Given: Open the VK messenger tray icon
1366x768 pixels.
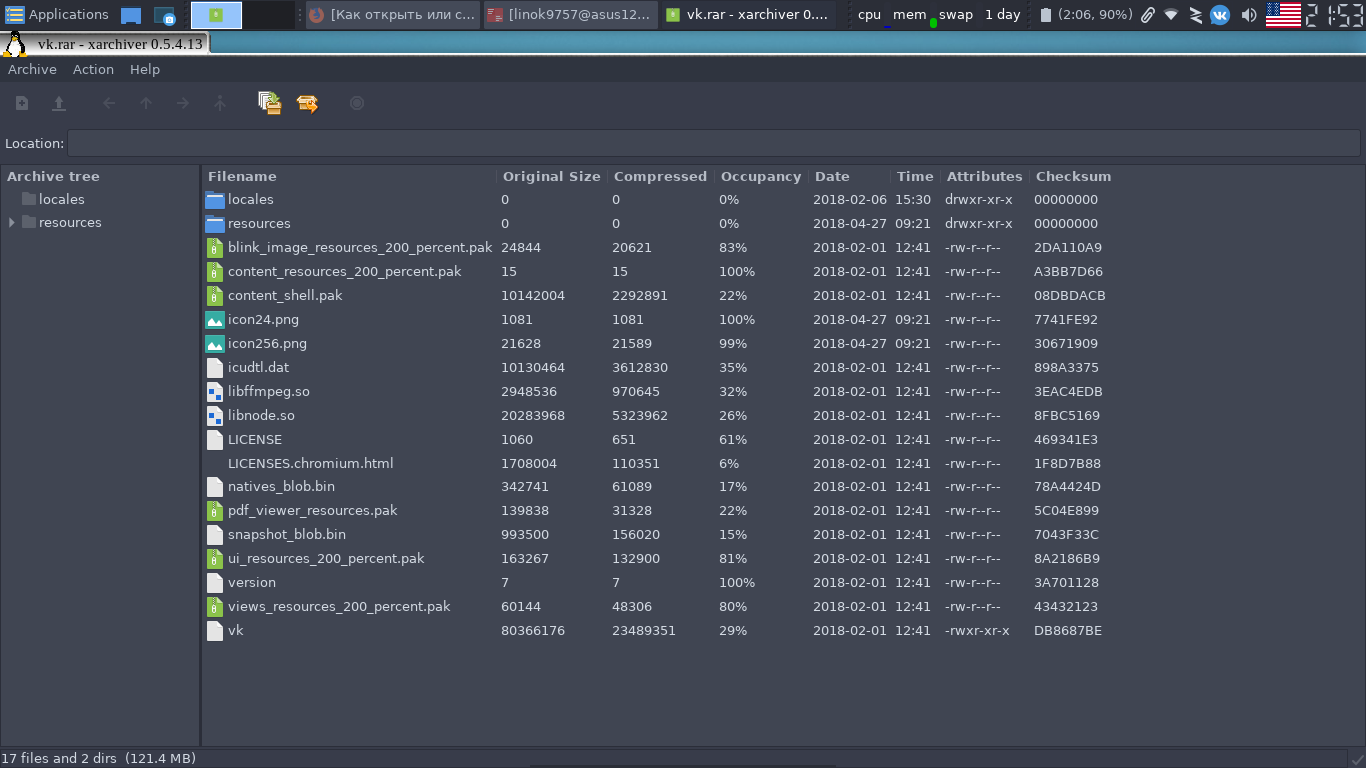Looking at the screenshot, I should point(1220,15).
